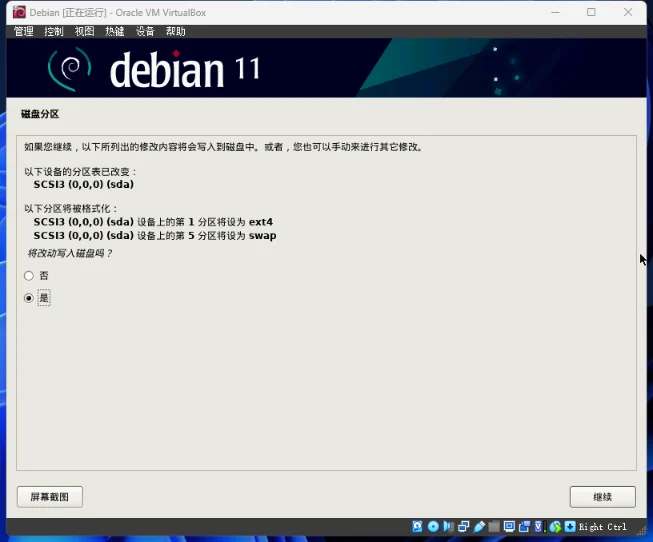Image resolution: width=653 pixels, height=542 pixels.
Task: Click the 继续 button
Action: tap(603, 497)
